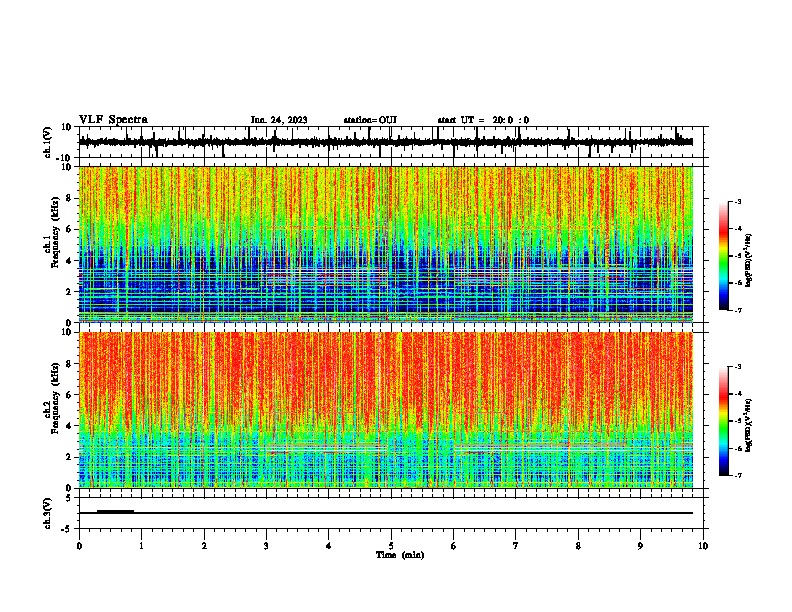Click the "ch.1(V)" axis label
Viewport: 792px width, 612px height.
tap(47, 142)
